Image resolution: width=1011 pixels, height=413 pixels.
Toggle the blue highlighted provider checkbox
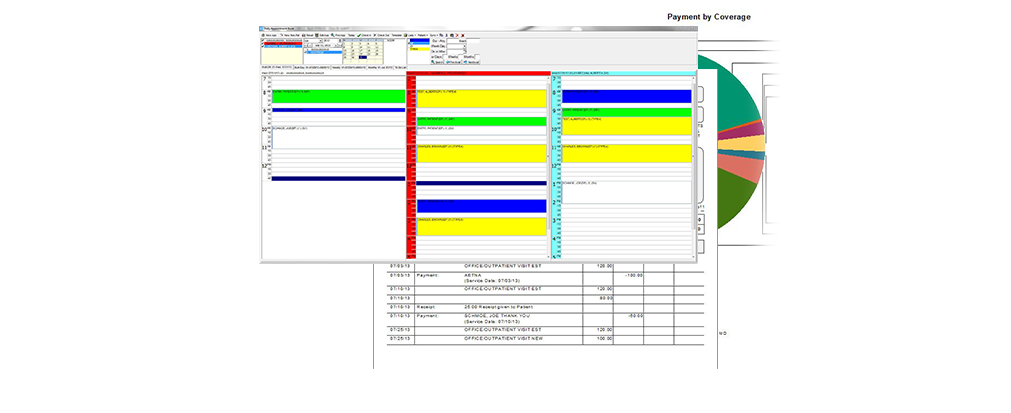click(263, 46)
